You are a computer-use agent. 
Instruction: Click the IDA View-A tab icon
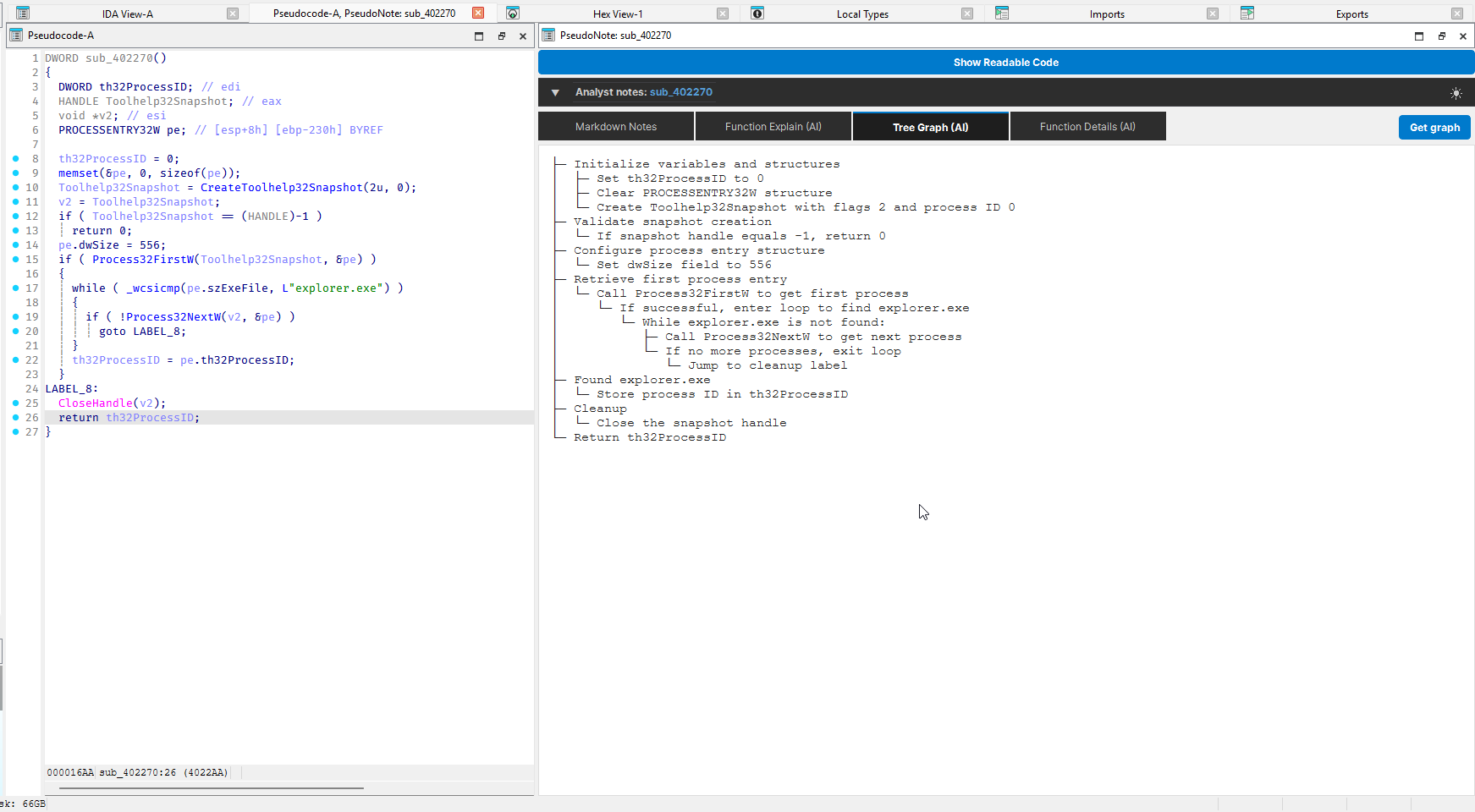(x=23, y=13)
